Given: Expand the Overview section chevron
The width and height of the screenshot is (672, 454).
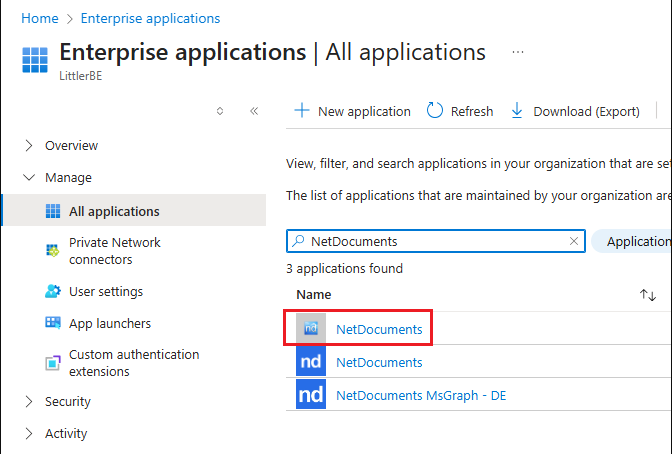Looking at the screenshot, I should [29, 146].
